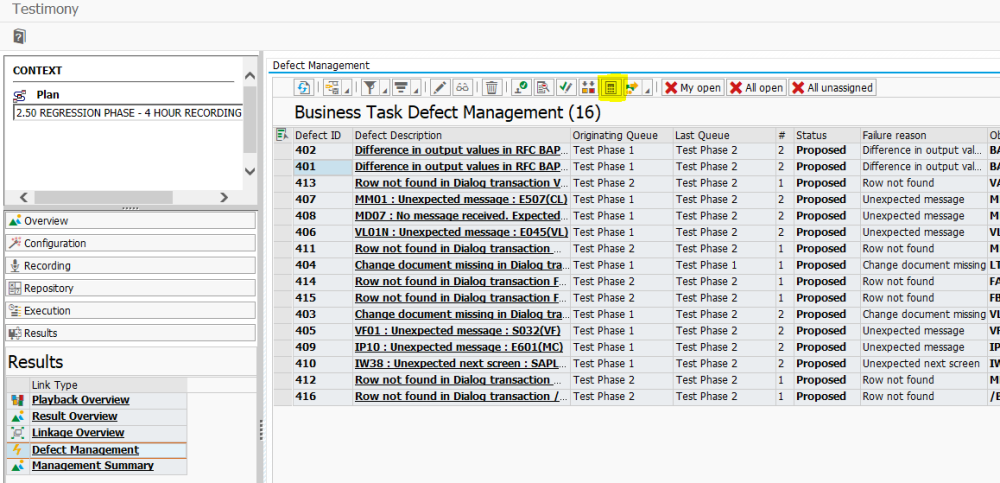
Task: Open the Execution navigation section
Action: [131, 311]
